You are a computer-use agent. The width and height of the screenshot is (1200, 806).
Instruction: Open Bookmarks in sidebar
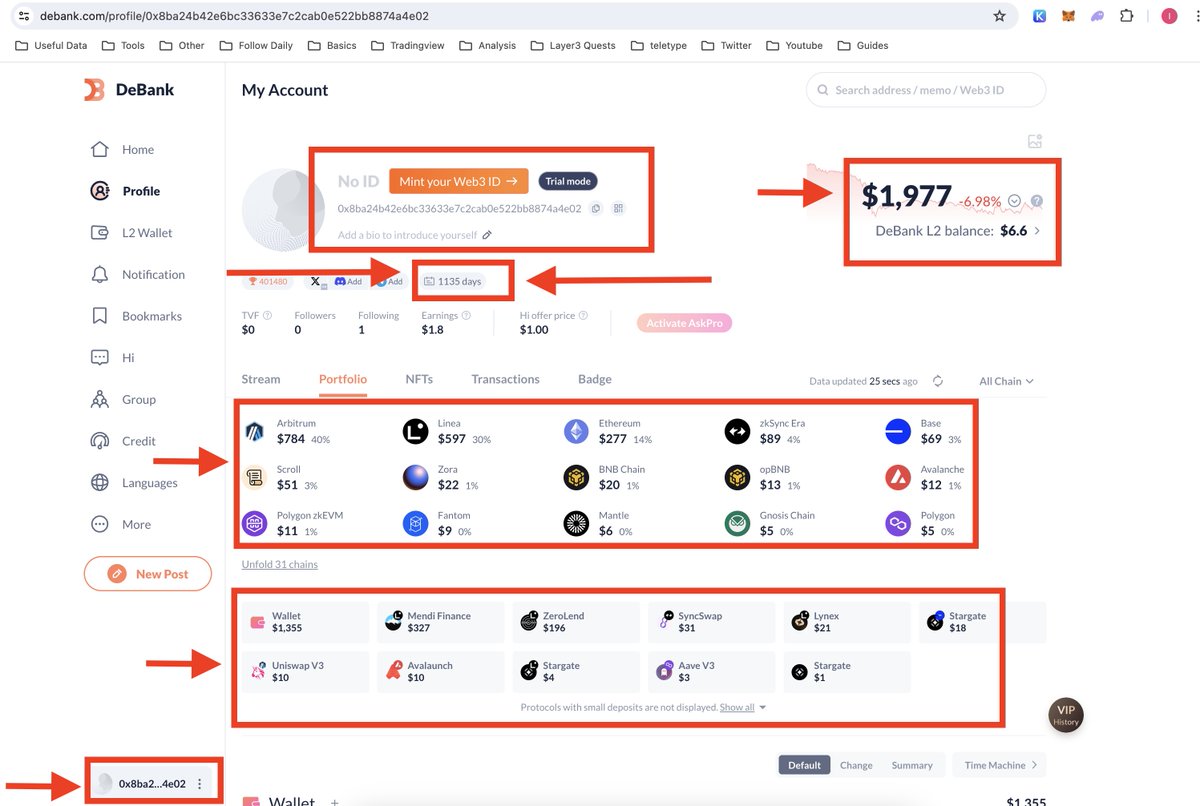coord(136,316)
